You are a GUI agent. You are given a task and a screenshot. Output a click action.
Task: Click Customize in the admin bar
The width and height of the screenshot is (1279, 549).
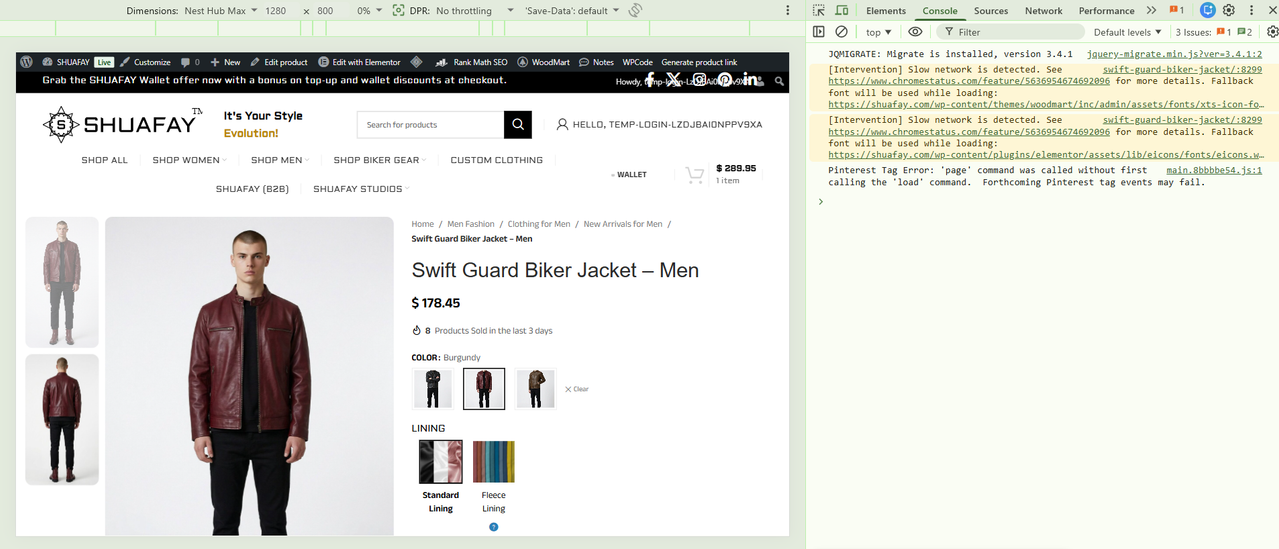pos(145,62)
